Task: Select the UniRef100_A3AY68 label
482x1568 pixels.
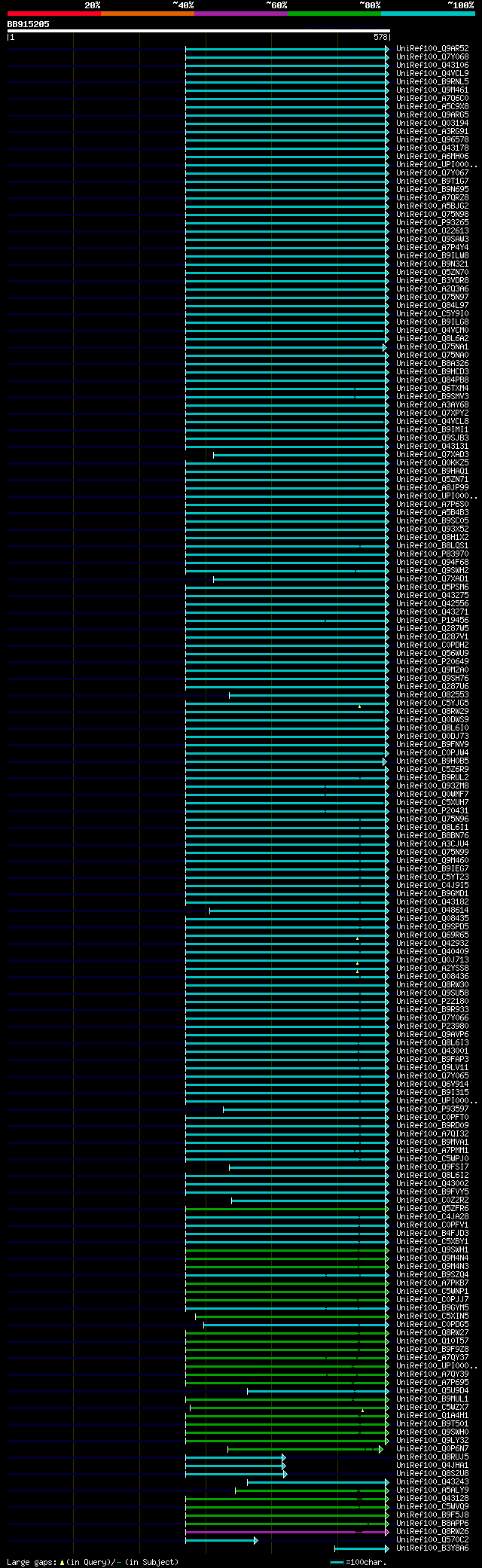Action: coord(432,404)
